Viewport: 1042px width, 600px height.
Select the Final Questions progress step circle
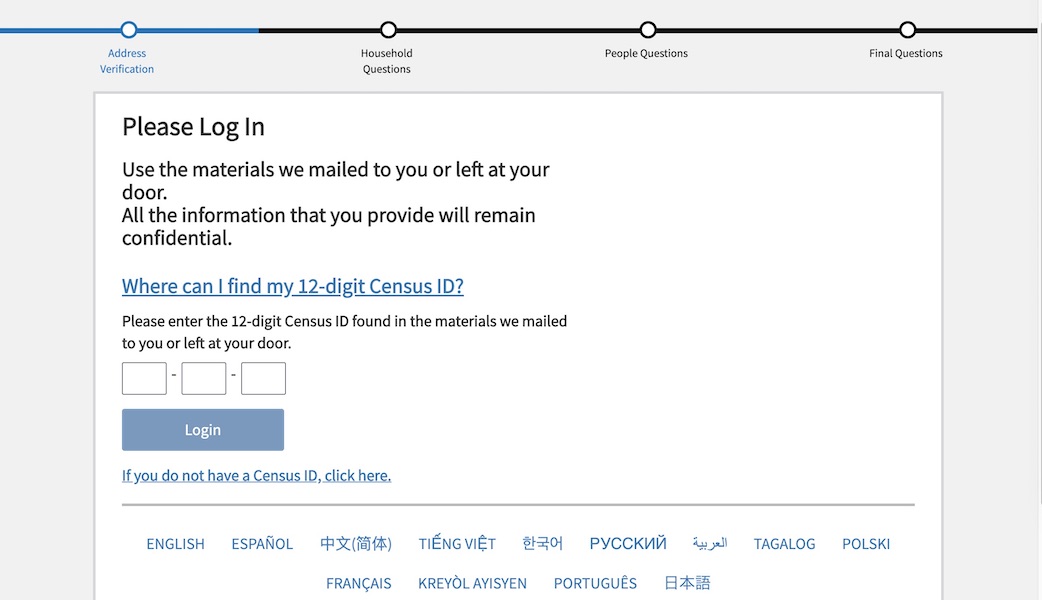(x=907, y=30)
